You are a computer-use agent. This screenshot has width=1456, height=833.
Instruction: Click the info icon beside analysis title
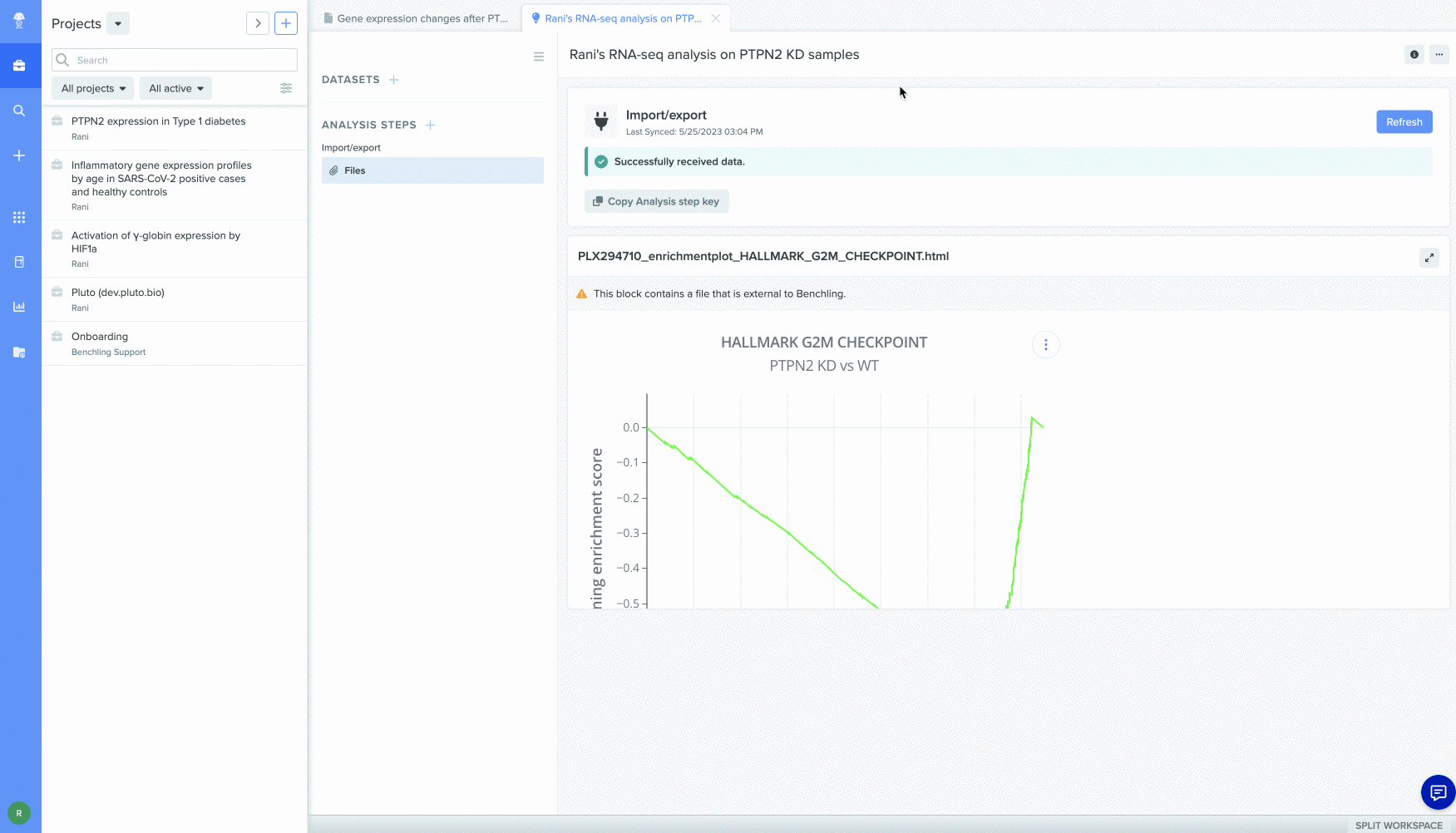click(x=1414, y=55)
